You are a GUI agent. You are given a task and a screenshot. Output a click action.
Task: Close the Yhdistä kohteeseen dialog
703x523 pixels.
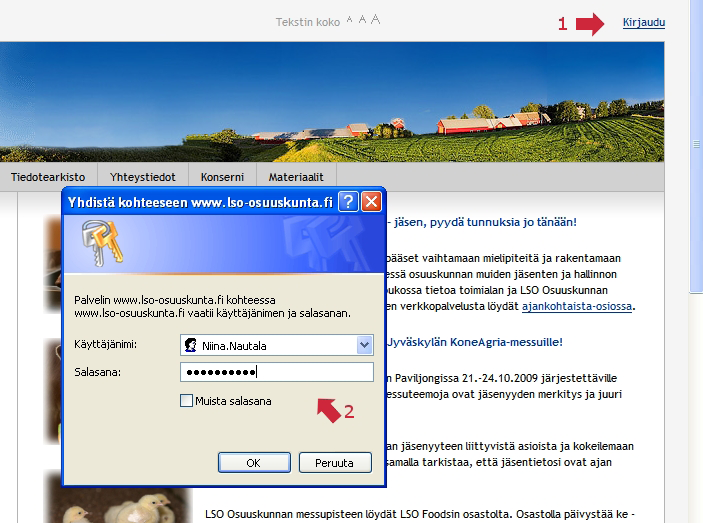tap(372, 202)
